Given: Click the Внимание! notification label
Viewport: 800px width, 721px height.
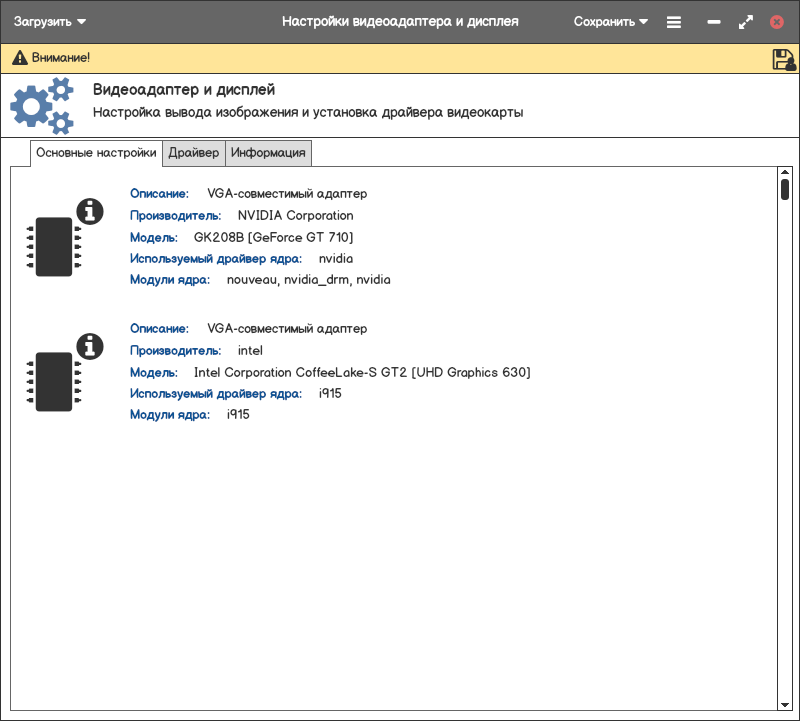Looking at the screenshot, I should coord(60,59).
